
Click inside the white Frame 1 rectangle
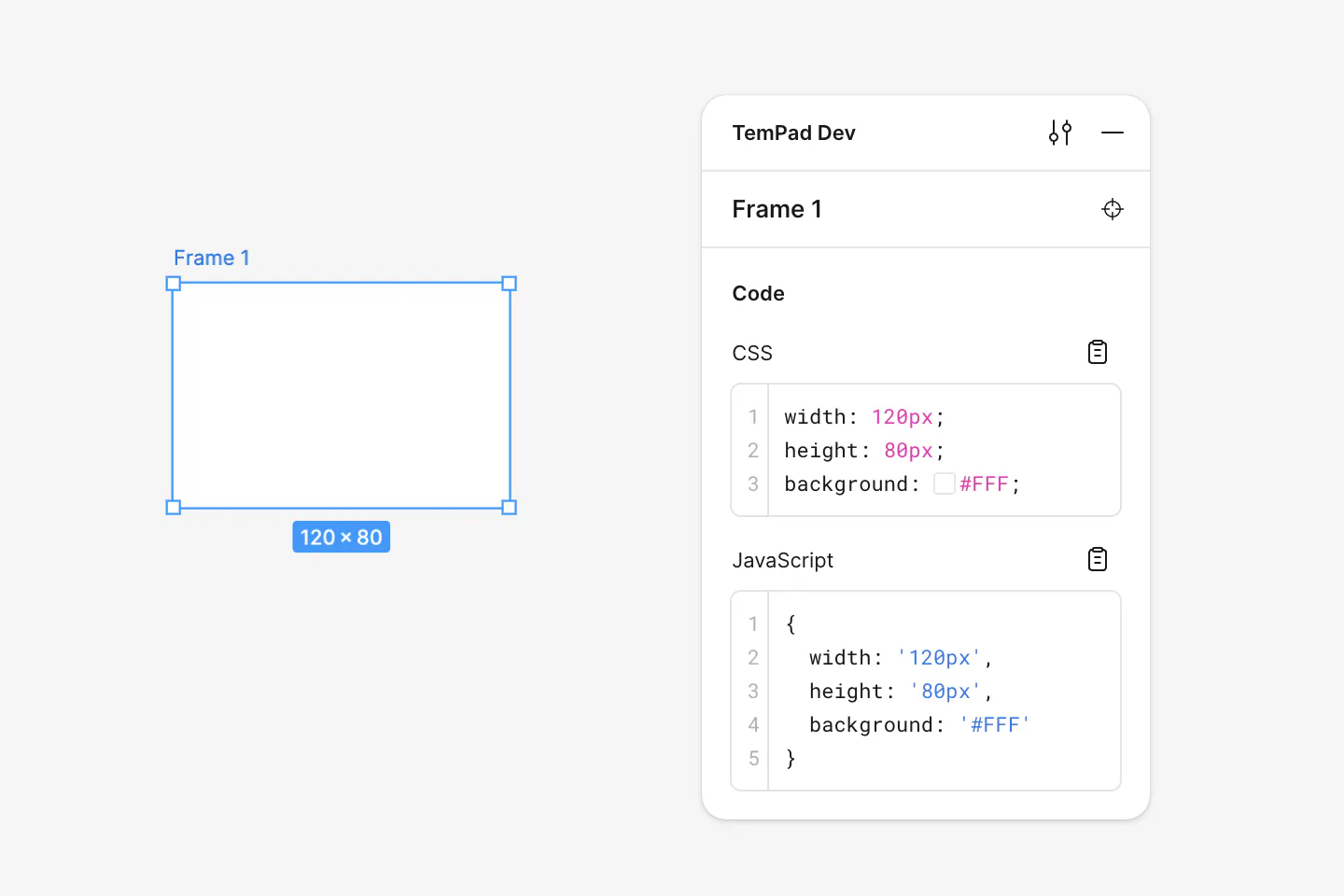pos(342,396)
